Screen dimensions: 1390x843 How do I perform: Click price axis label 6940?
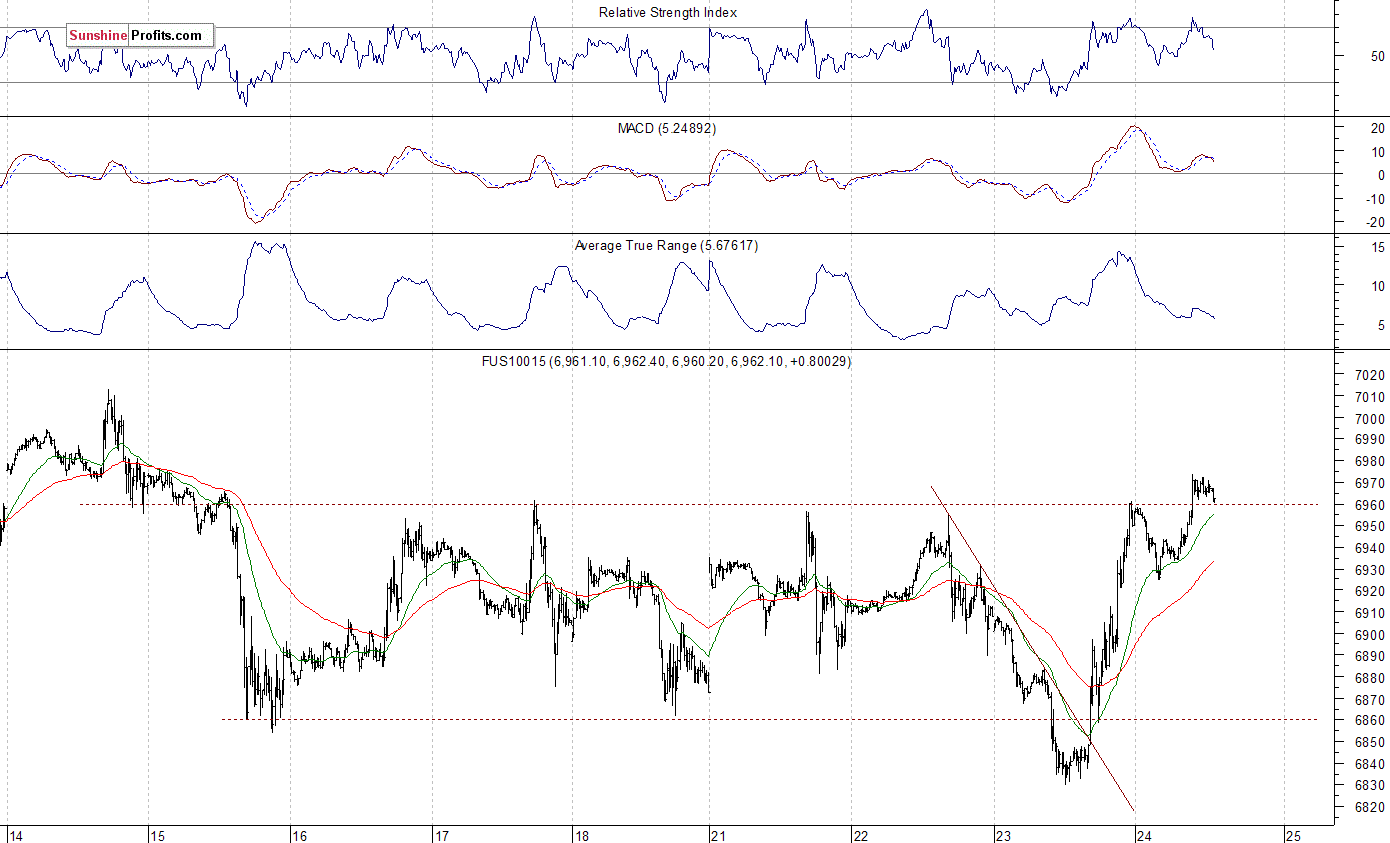(1370, 549)
